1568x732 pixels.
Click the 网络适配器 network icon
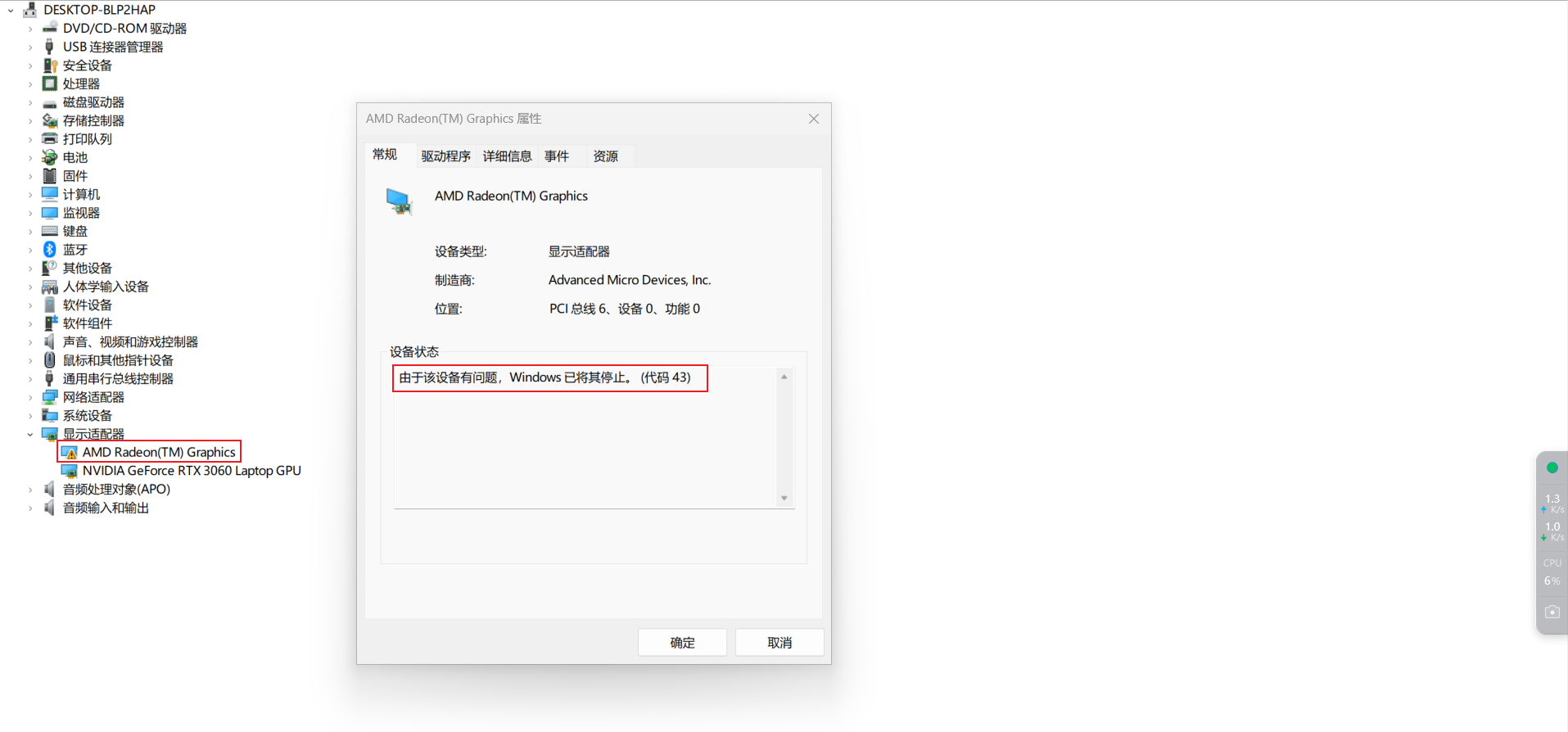click(50, 397)
